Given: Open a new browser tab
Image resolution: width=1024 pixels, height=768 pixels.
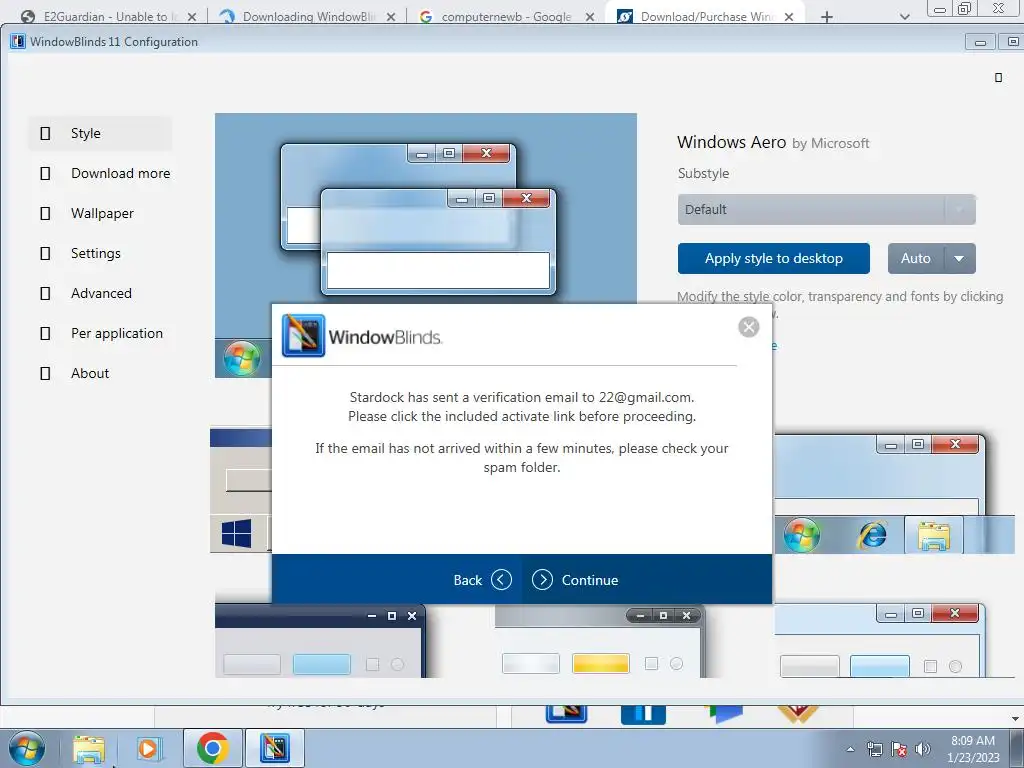Looking at the screenshot, I should pos(827,17).
